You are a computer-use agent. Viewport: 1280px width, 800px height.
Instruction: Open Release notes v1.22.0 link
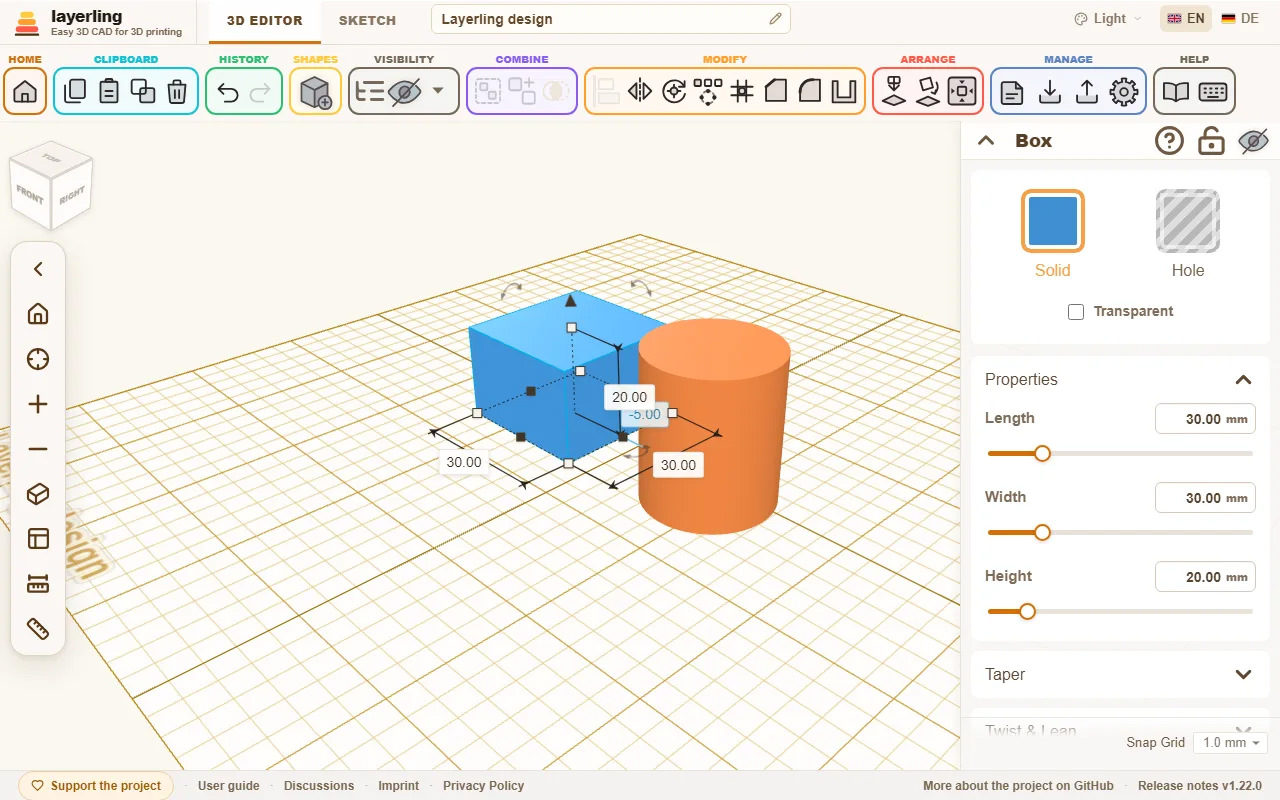point(1200,785)
